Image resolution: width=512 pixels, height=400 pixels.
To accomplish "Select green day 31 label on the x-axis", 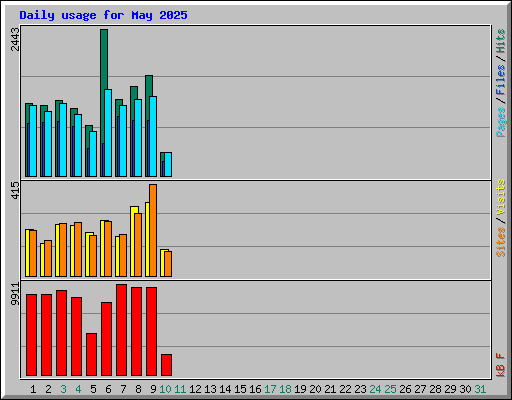I will tap(480, 389).
